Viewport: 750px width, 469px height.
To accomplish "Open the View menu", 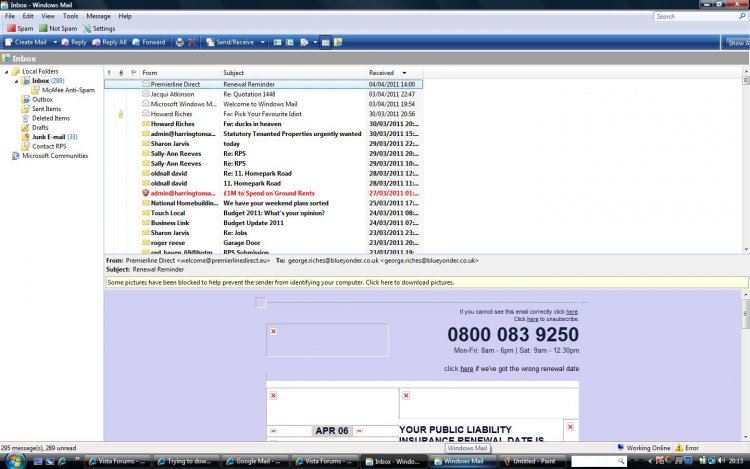I will click(x=48, y=16).
